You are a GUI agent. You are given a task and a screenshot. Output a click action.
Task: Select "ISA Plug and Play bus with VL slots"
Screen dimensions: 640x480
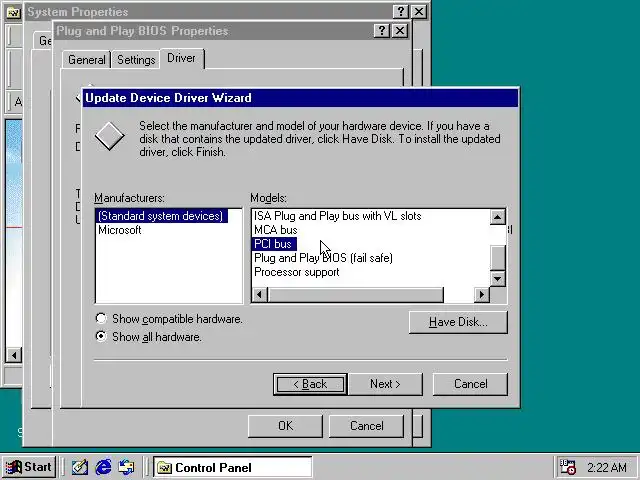click(x=338, y=216)
